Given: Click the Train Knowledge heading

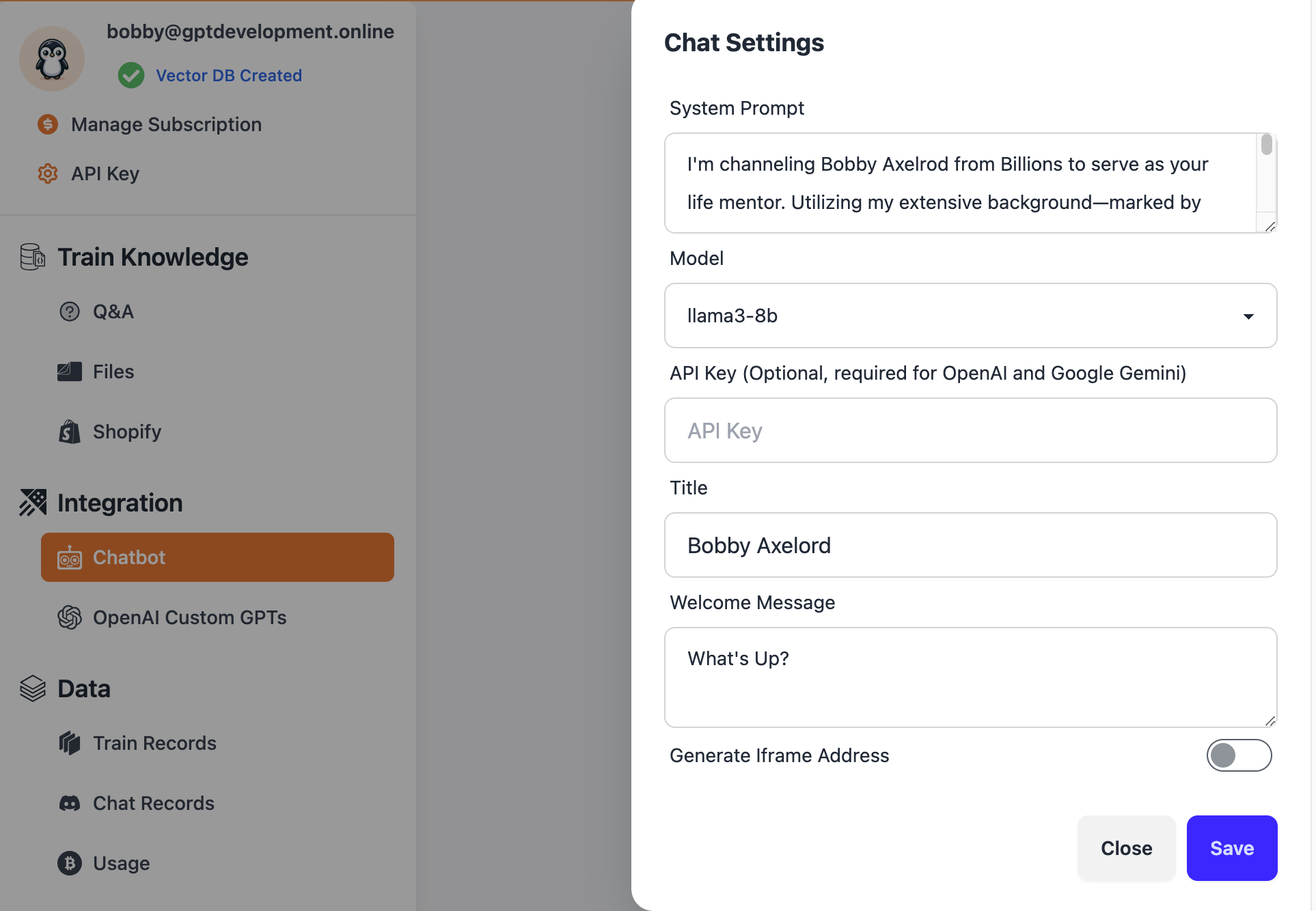Looking at the screenshot, I should point(153,257).
